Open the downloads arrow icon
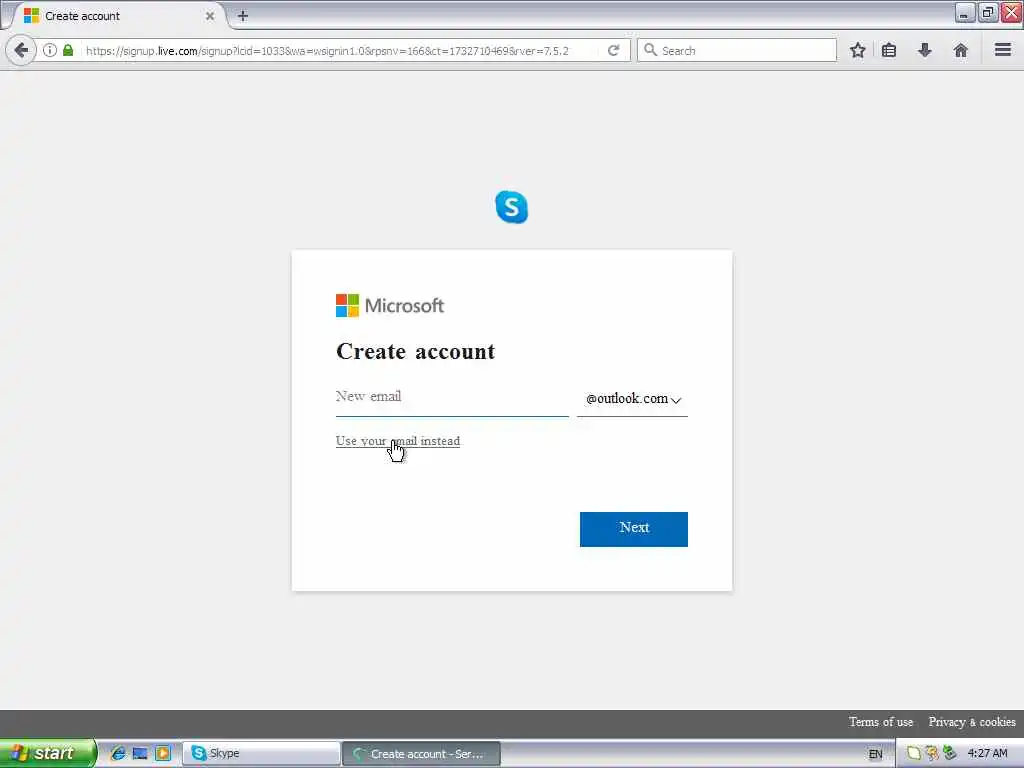 pyautogui.click(x=925, y=50)
